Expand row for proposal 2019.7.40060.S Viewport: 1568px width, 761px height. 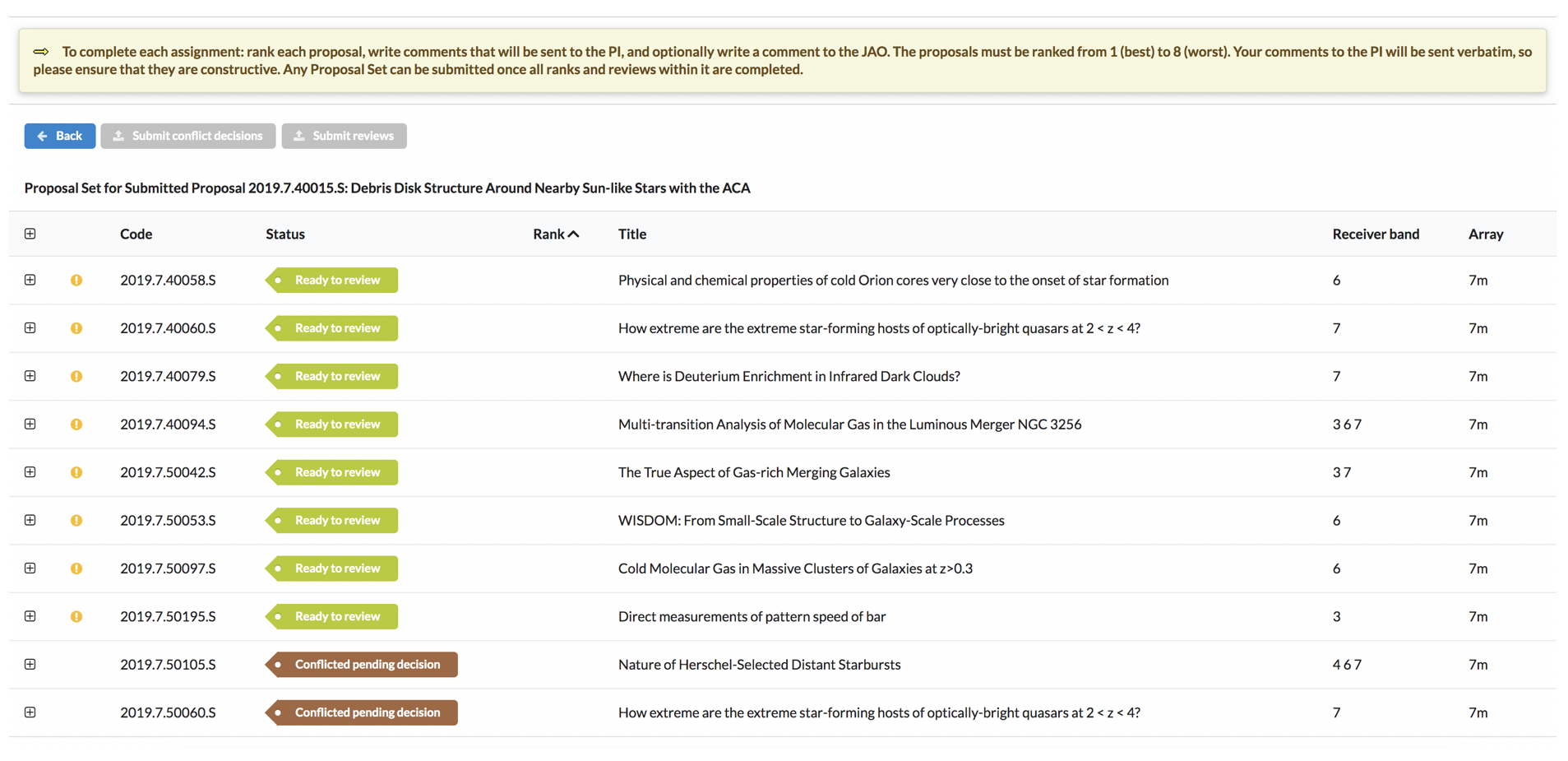point(30,328)
